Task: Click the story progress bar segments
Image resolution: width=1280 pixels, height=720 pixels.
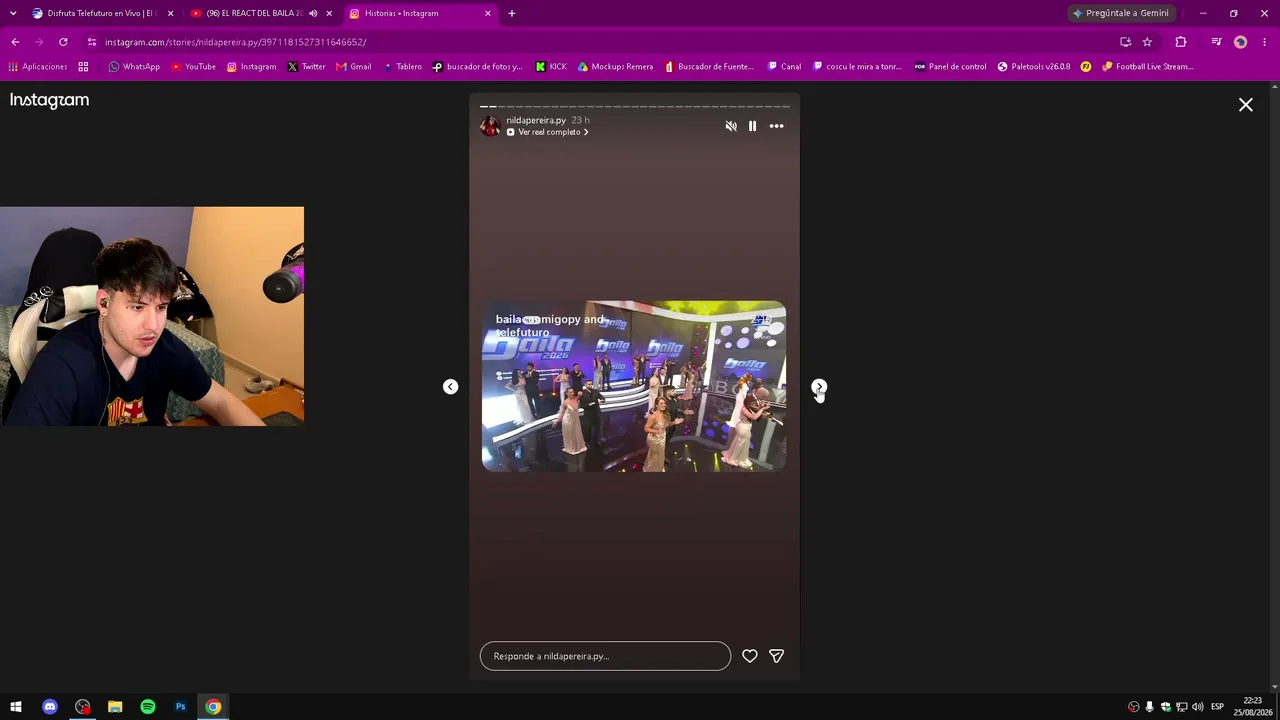Action: [635, 106]
